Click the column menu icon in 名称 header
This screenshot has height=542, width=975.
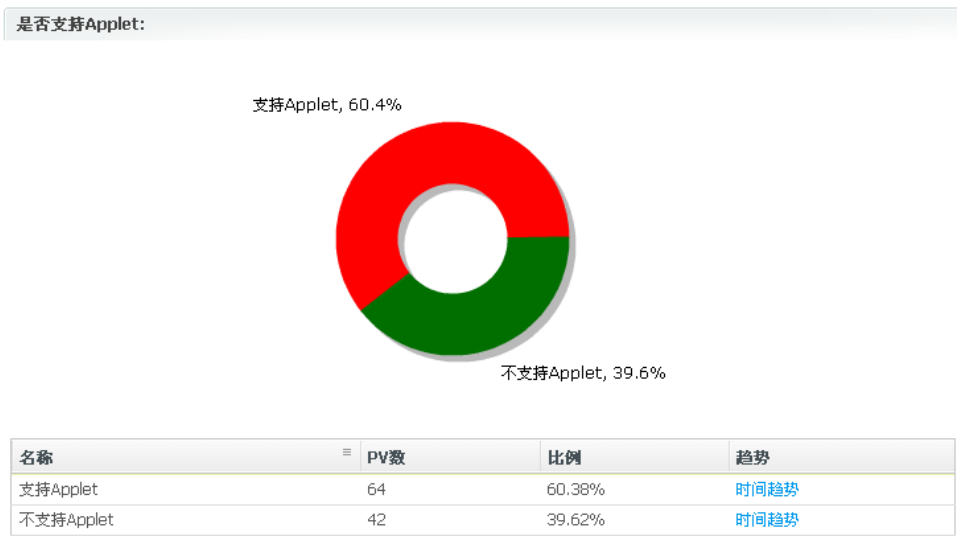(x=346, y=452)
